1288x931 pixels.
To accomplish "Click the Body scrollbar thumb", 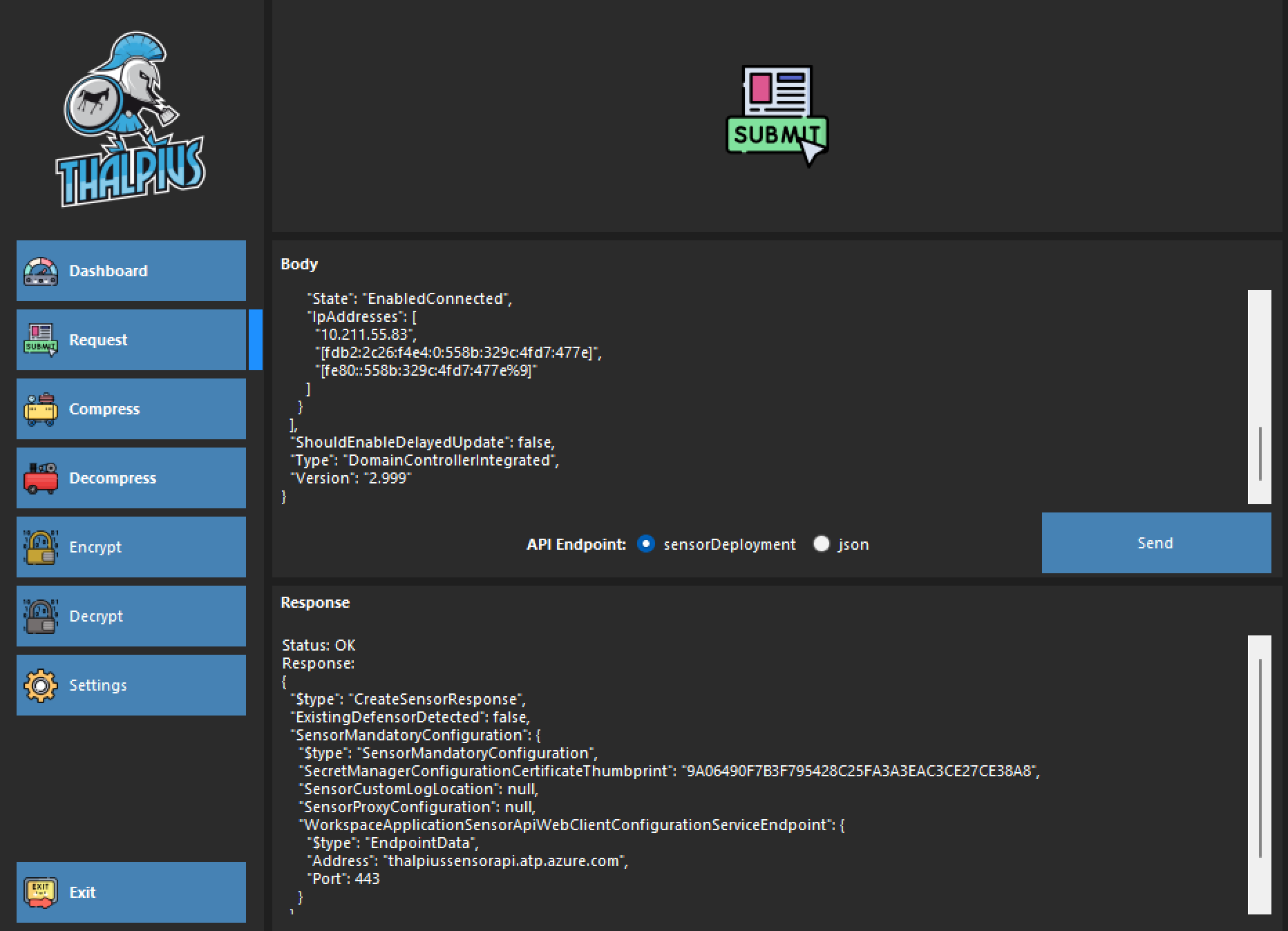I will [1260, 453].
